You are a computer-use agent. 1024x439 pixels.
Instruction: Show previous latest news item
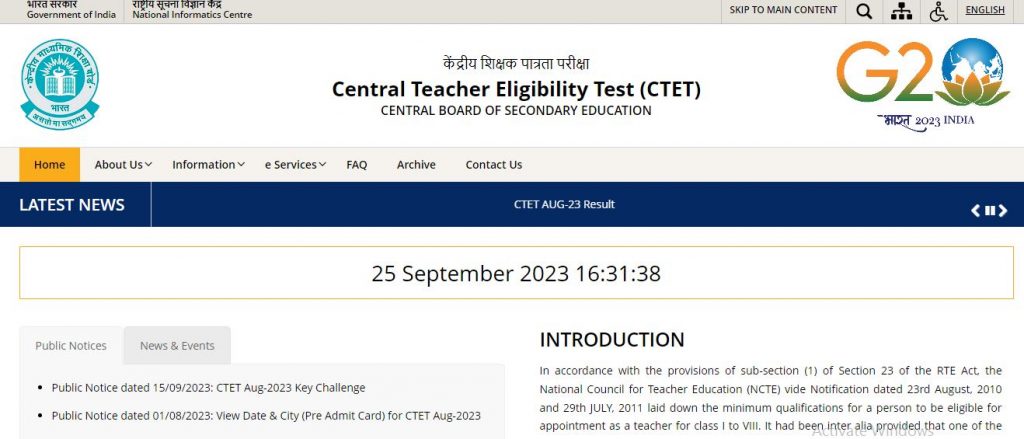coord(976,210)
